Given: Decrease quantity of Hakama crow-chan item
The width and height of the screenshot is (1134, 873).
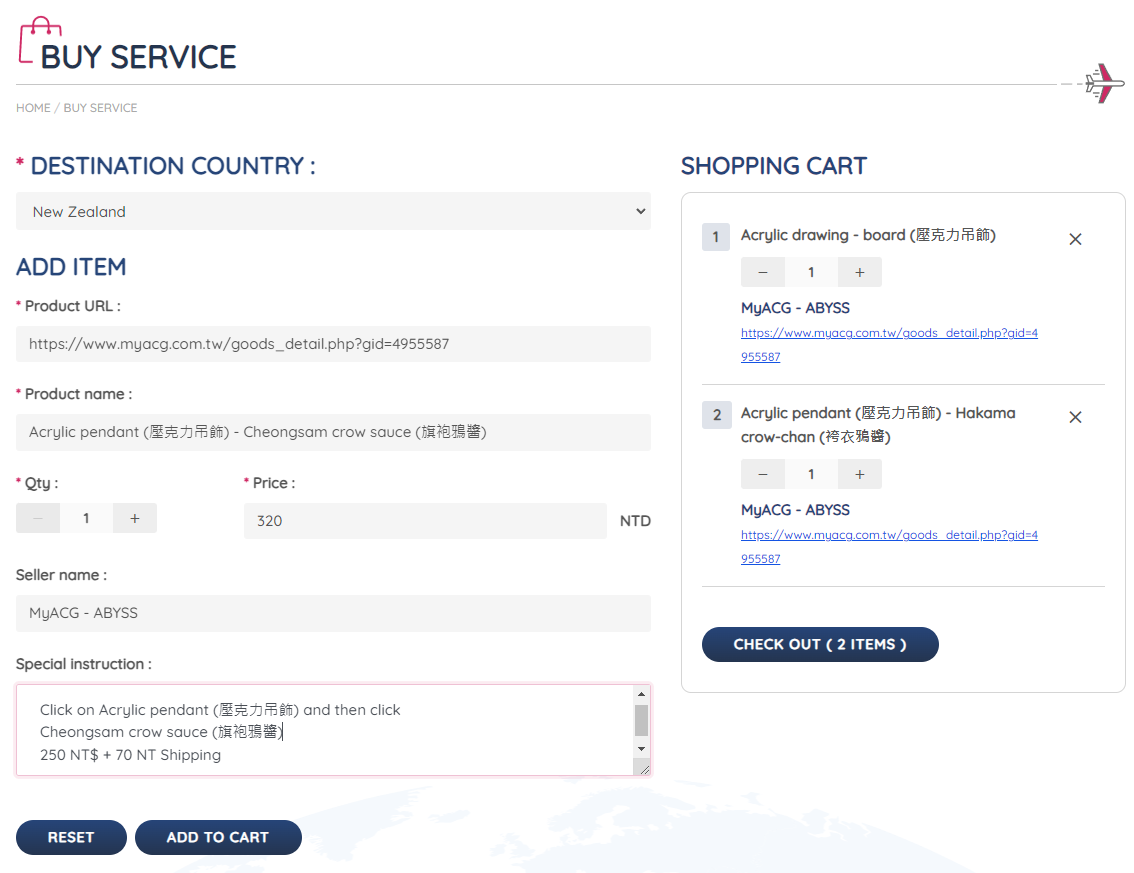Looking at the screenshot, I should pos(763,474).
